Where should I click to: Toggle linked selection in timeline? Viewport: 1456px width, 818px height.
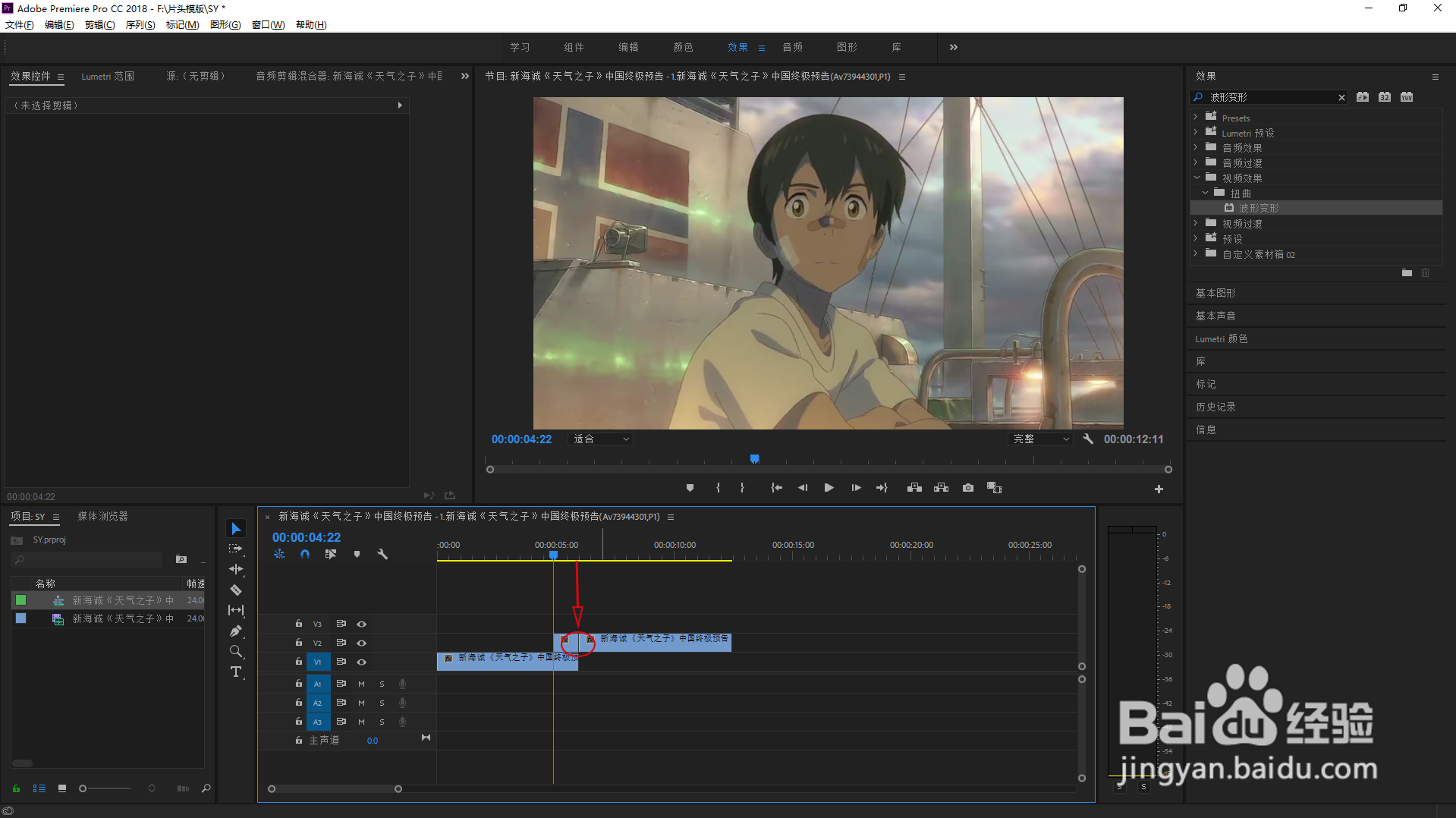pos(331,554)
